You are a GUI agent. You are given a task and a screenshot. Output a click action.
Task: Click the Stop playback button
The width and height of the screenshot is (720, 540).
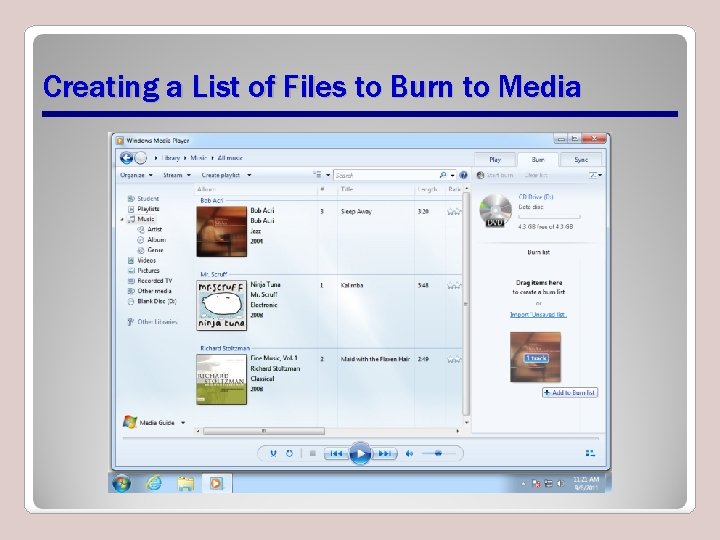click(x=313, y=453)
